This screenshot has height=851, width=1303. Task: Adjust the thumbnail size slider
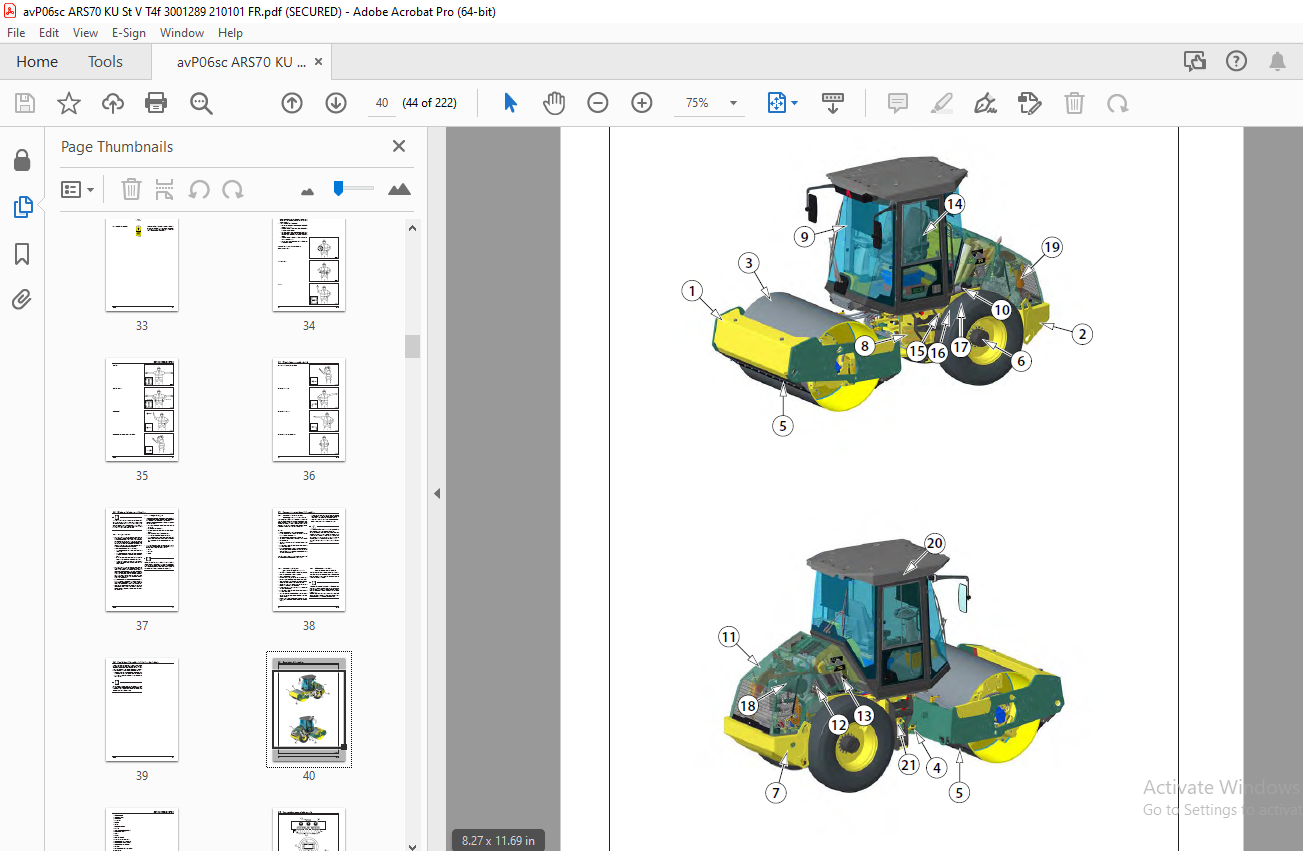(x=339, y=187)
